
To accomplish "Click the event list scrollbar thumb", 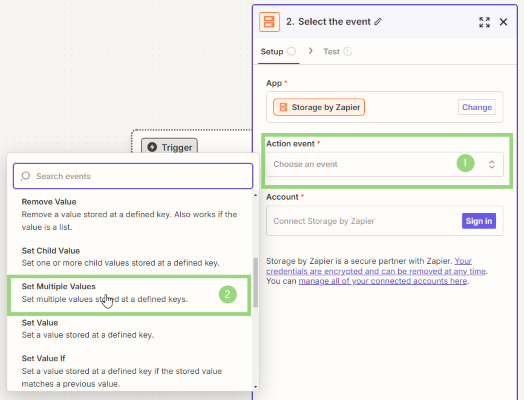I will click(x=255, y=282).
